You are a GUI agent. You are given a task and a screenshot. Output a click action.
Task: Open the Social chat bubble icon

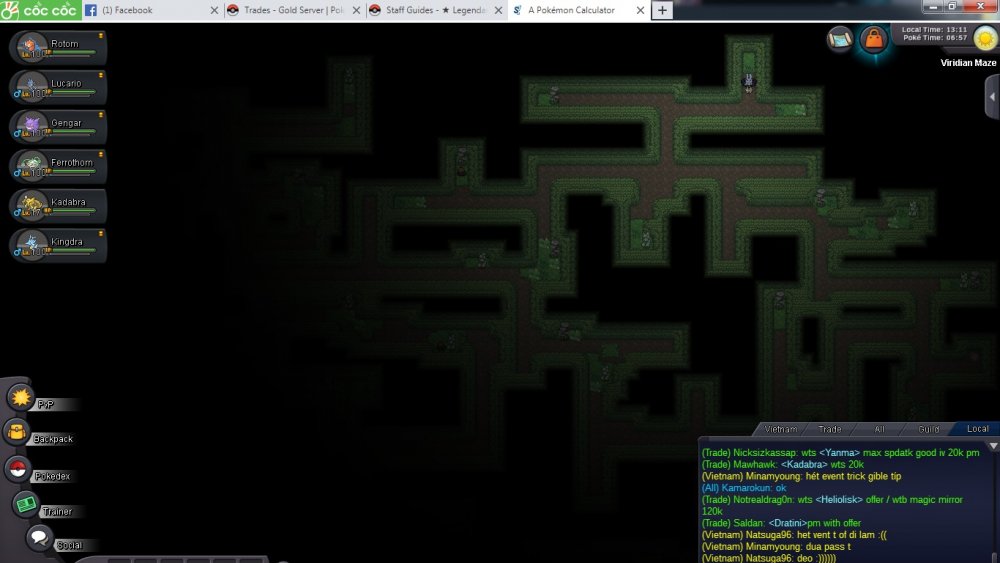coord(39,538)
